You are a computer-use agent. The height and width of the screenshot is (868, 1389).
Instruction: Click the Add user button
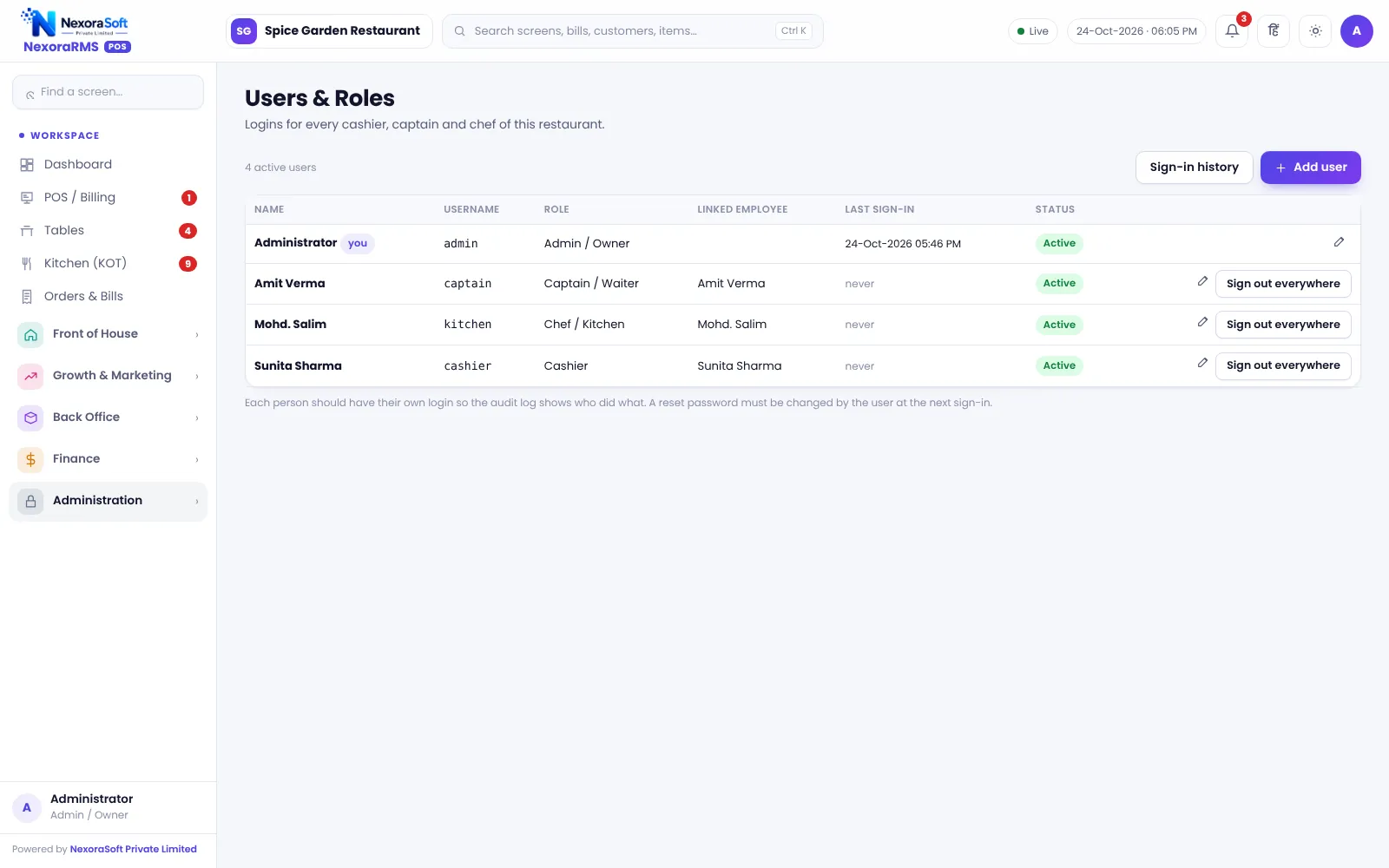[x=1310, y=168]
